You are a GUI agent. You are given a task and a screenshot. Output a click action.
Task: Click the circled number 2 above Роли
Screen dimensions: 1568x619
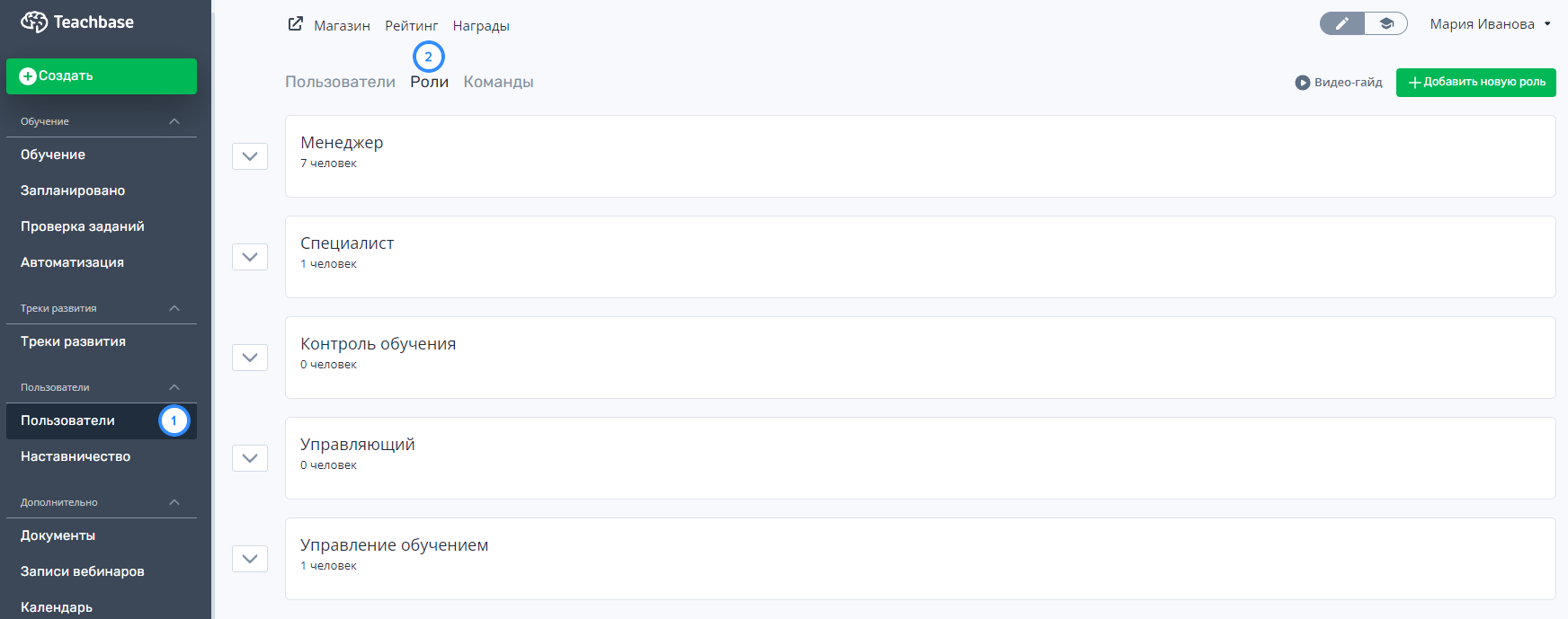429,57
